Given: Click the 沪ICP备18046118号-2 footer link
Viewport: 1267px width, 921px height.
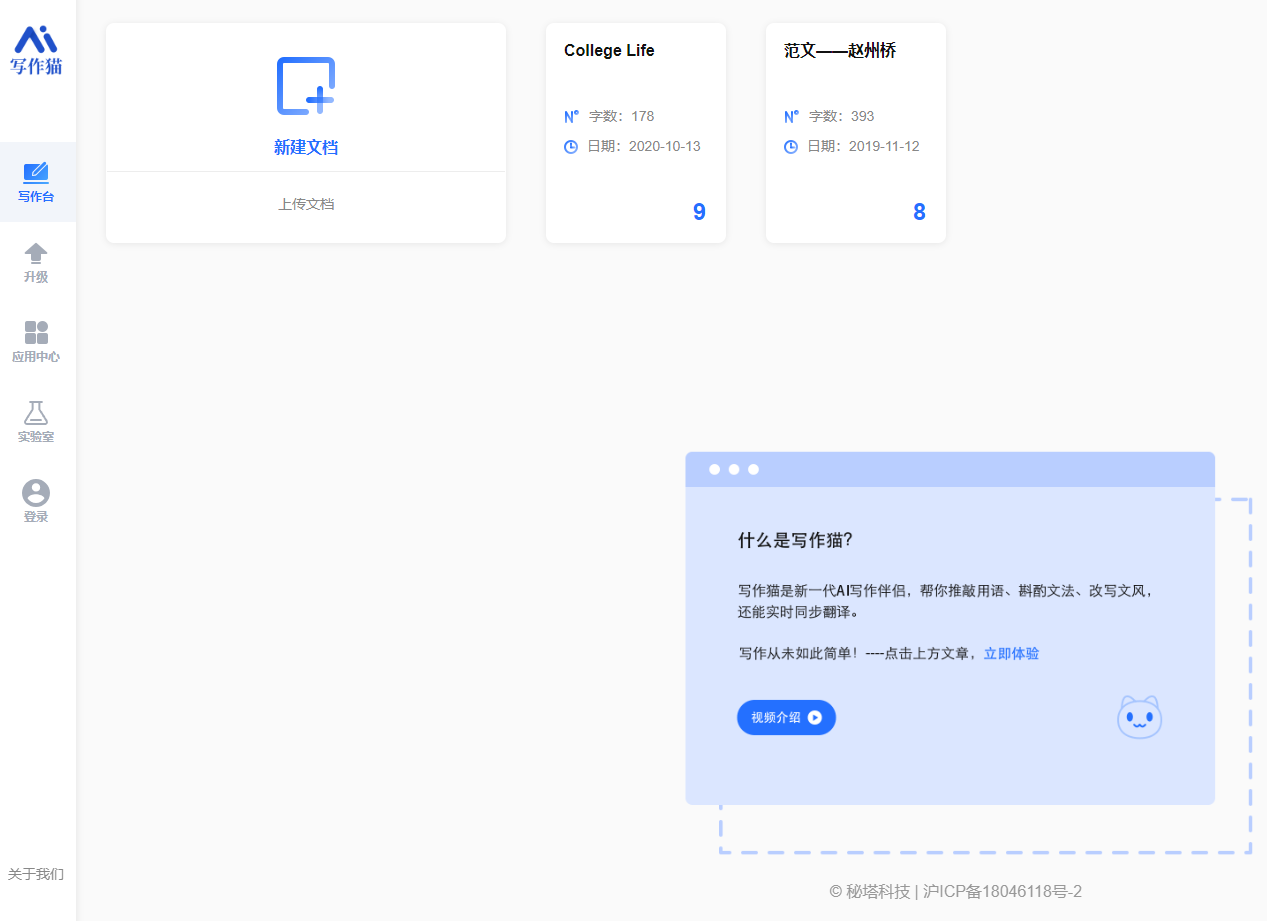Looking at the screenshot, I should click(1002, 892).
